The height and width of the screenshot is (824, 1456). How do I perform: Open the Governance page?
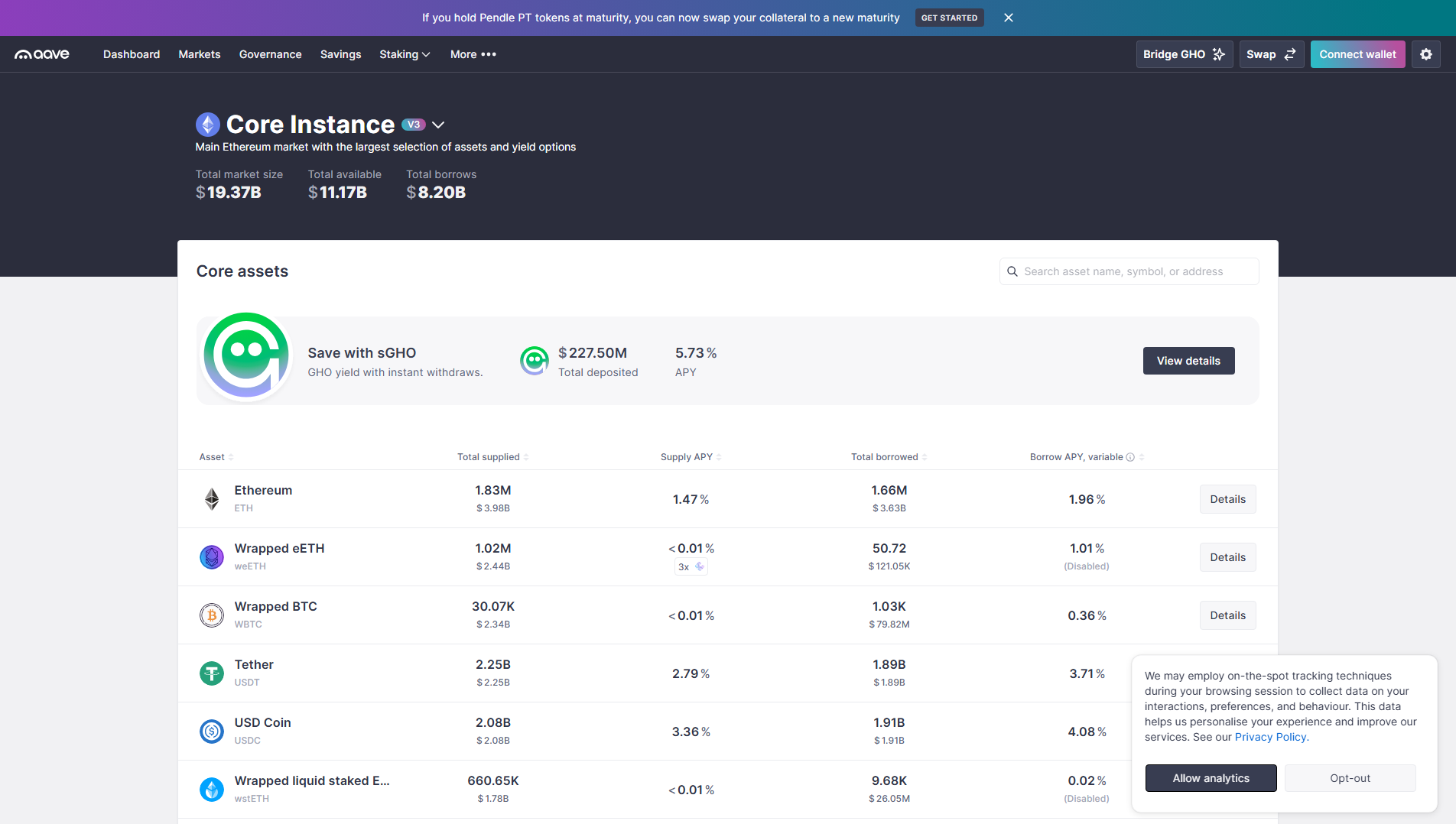click(271, 54)
